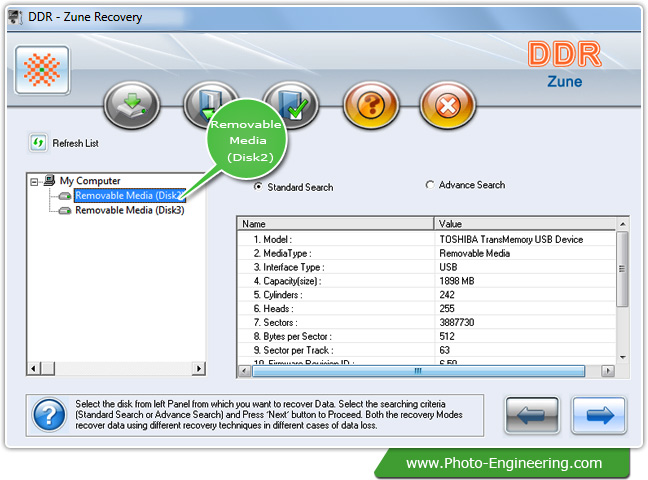Click the '63' value cell

444,350
